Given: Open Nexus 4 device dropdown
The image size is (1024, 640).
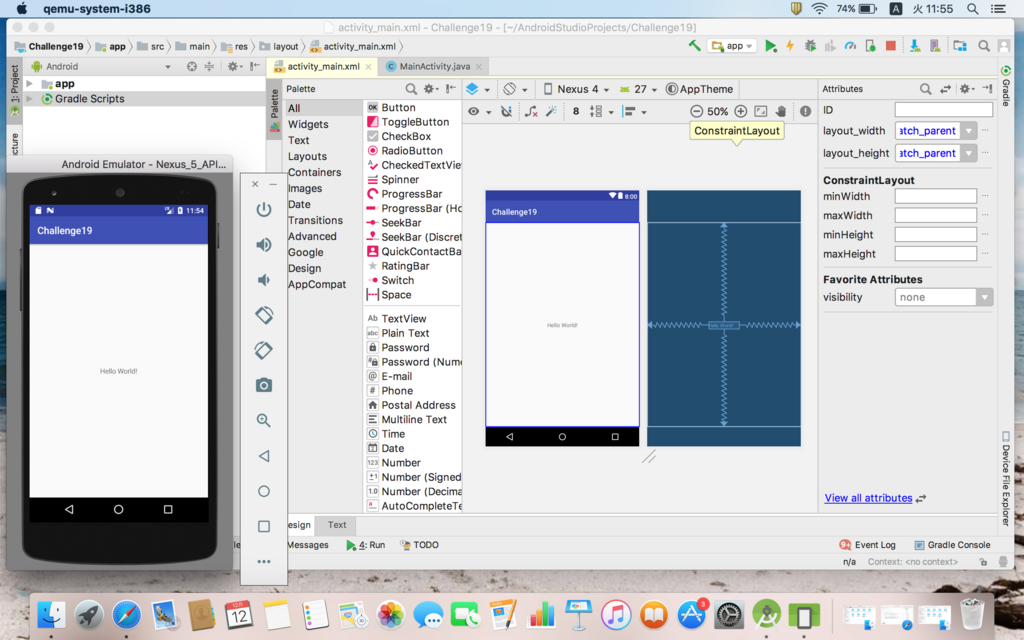Looking at the screenshot, I should point(576,89).
